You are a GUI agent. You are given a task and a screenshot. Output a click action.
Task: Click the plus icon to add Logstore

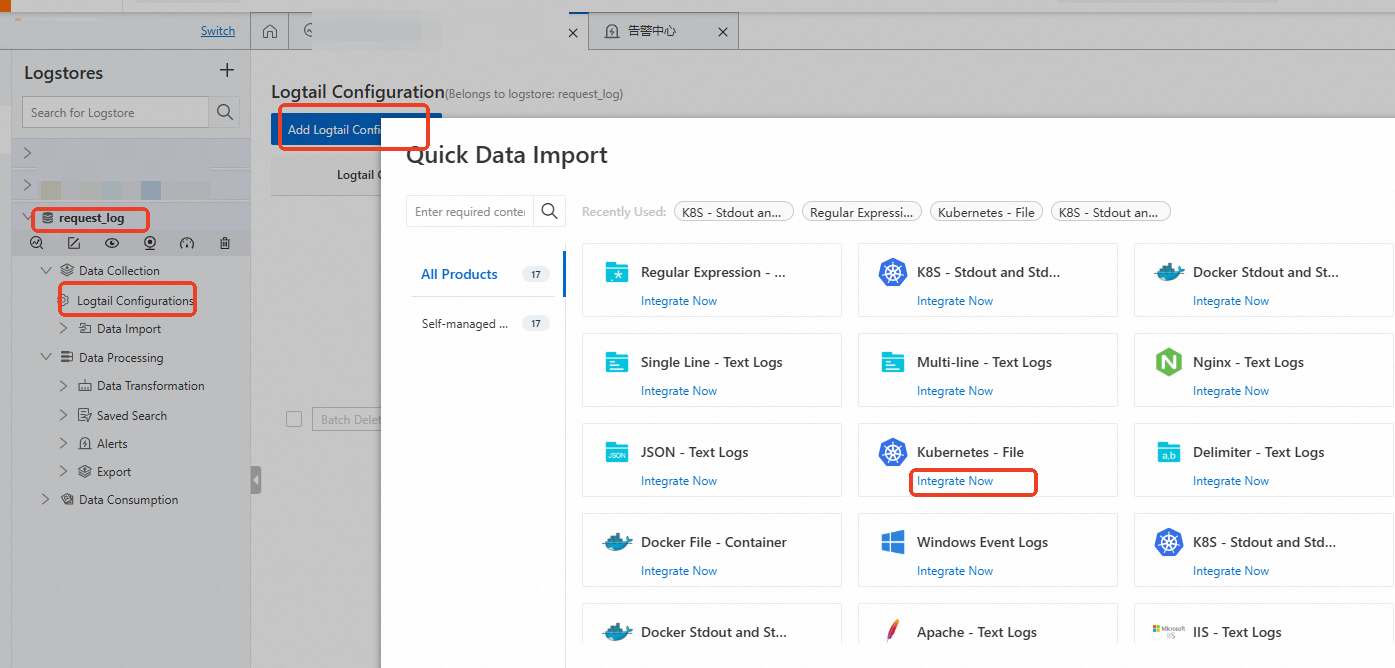pos(227,71)
